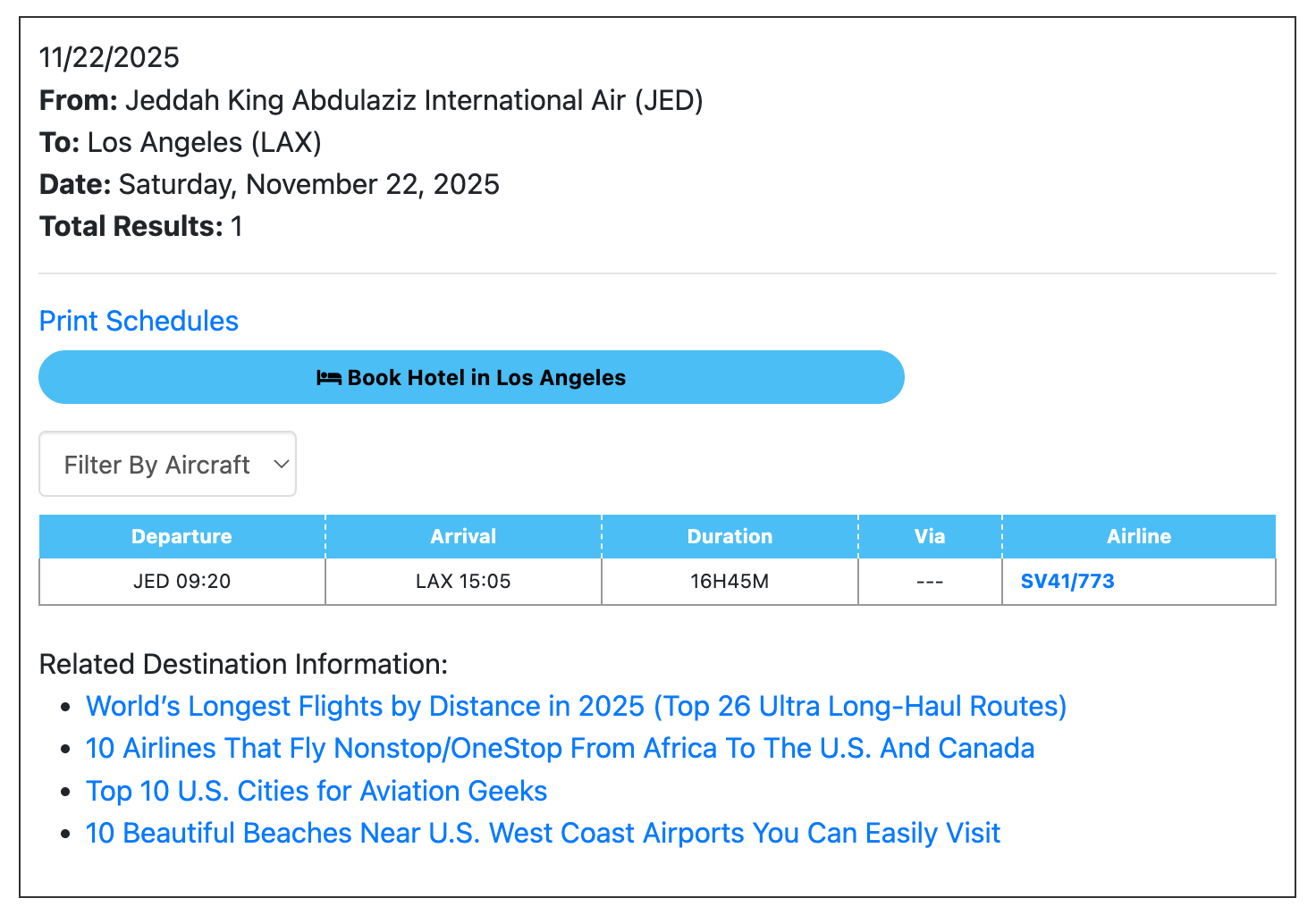Screen dimensions: 1316x915
Task: Select the Duration column header
Action: coord(730,536)
